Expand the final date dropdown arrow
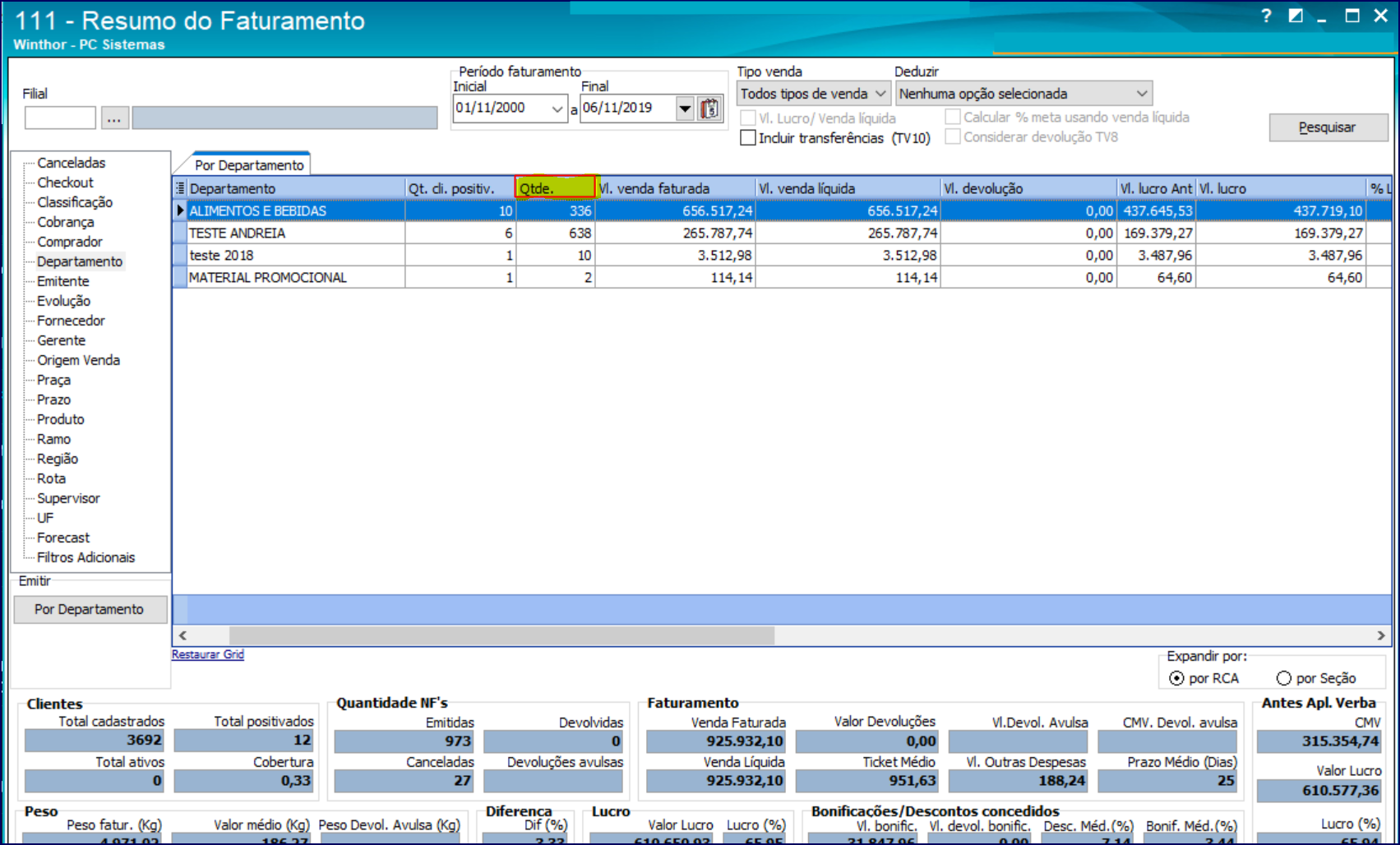 [x=685, y=109]
